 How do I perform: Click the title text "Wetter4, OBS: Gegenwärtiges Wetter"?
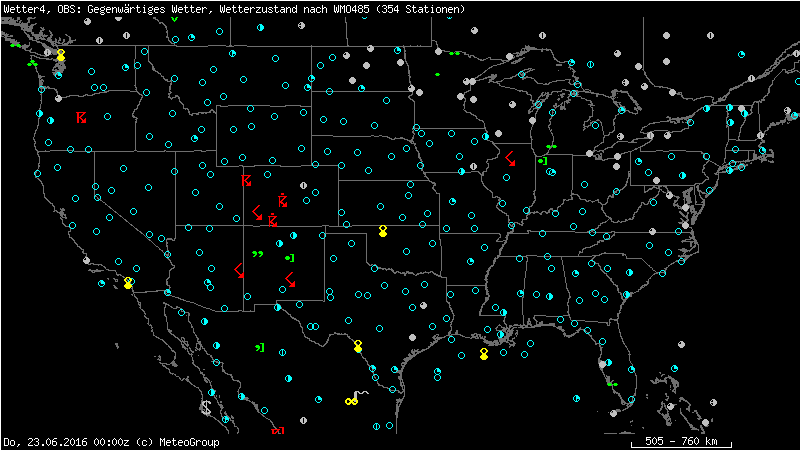click(x=106, y=9)
